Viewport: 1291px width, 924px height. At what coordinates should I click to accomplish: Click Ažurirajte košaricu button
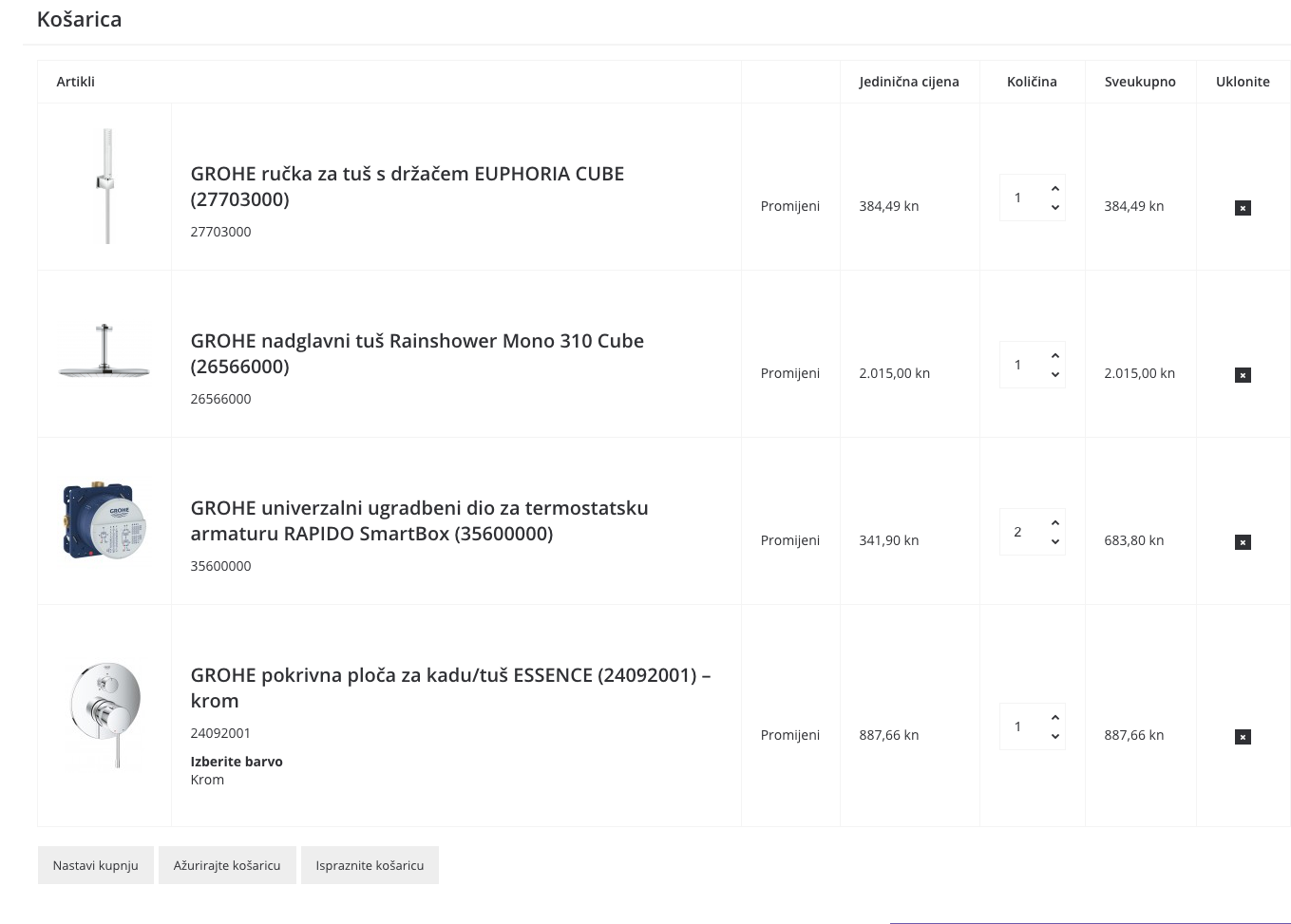(227, 865)
